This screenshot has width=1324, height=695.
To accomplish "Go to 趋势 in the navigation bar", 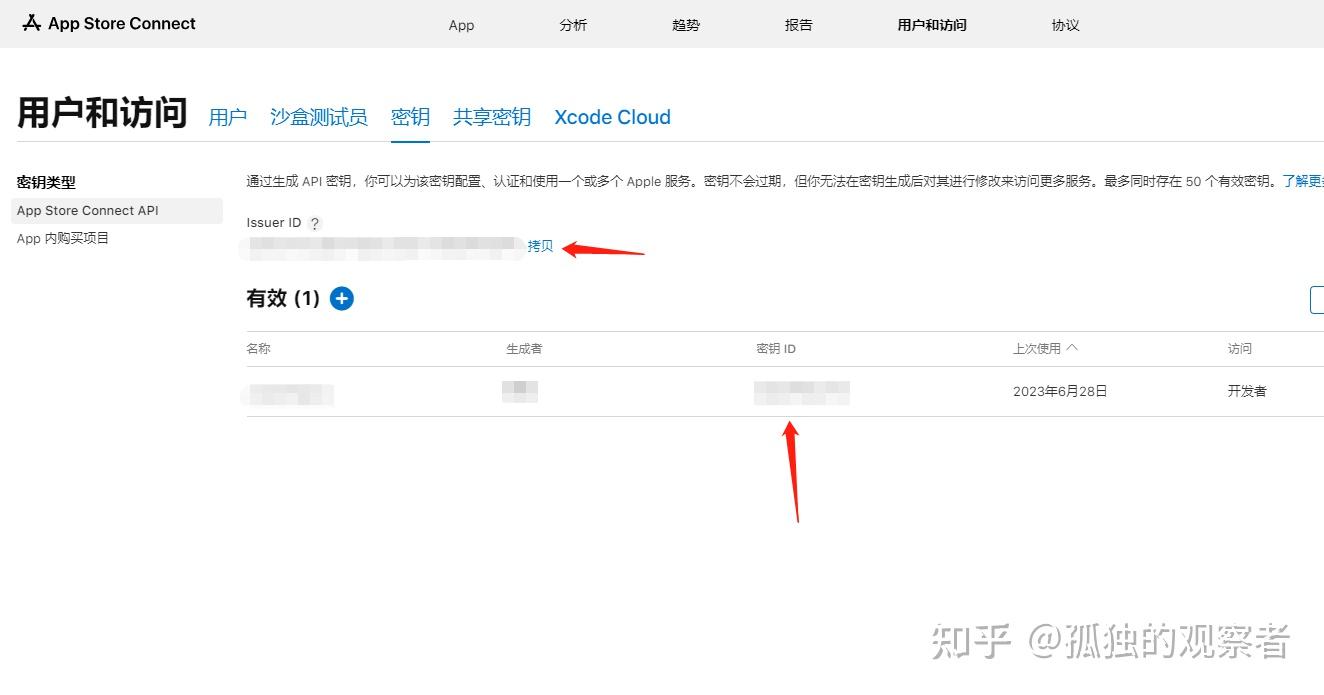I will [x=686, y=25].
